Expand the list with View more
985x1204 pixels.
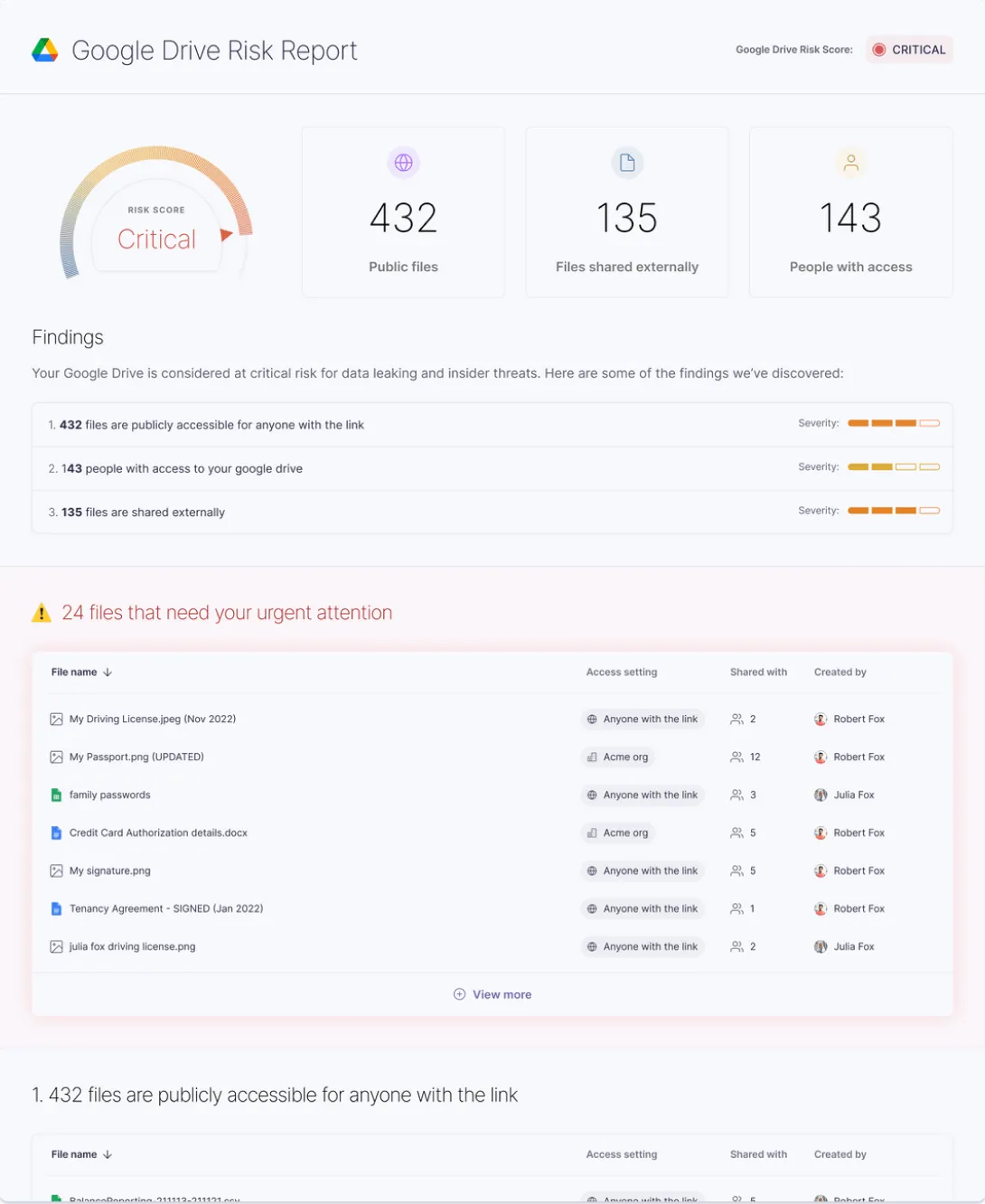click(x=492, y=994)
